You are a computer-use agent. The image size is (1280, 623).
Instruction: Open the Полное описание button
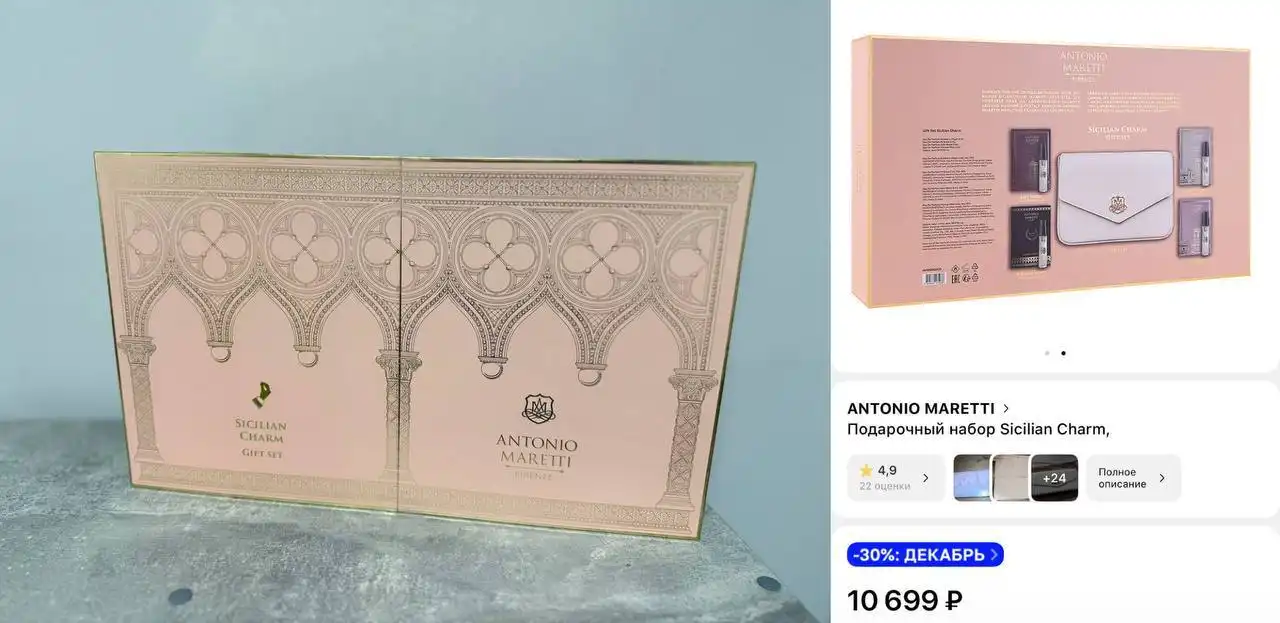click(x=1133, y=478)
